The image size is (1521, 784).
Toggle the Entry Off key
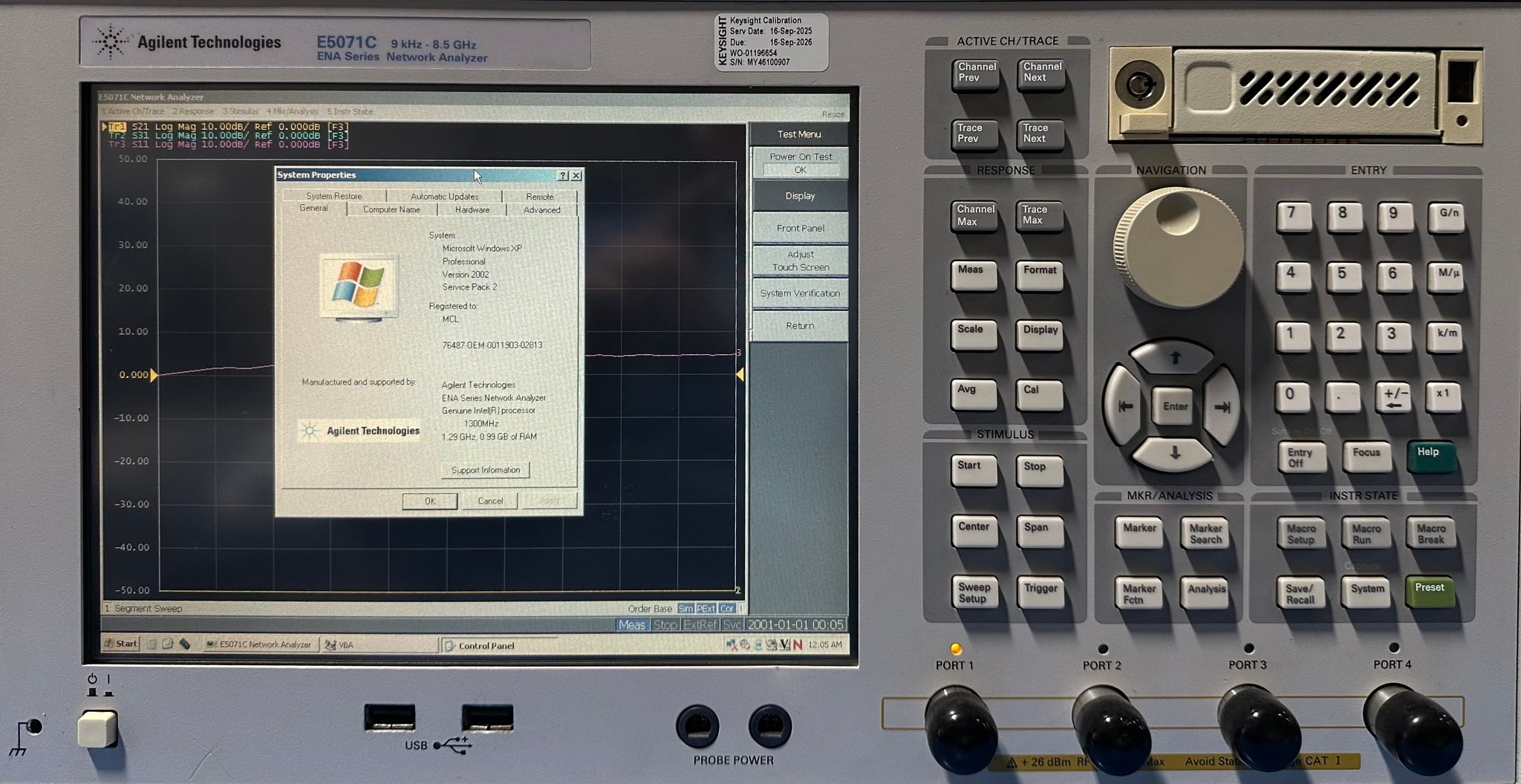pos(1301,457)
